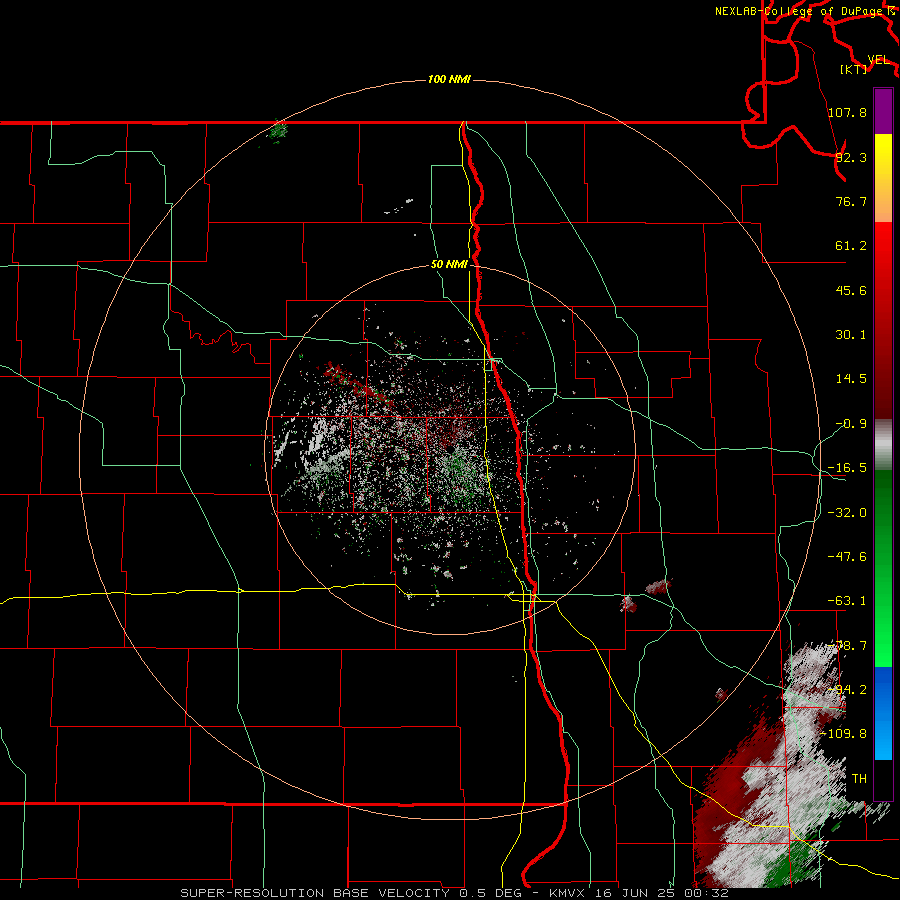The width and height of the screenshot is (900, 900).
Task: Click the small green echo on the northwest 100 NMI ring
Action: (278, 131)
